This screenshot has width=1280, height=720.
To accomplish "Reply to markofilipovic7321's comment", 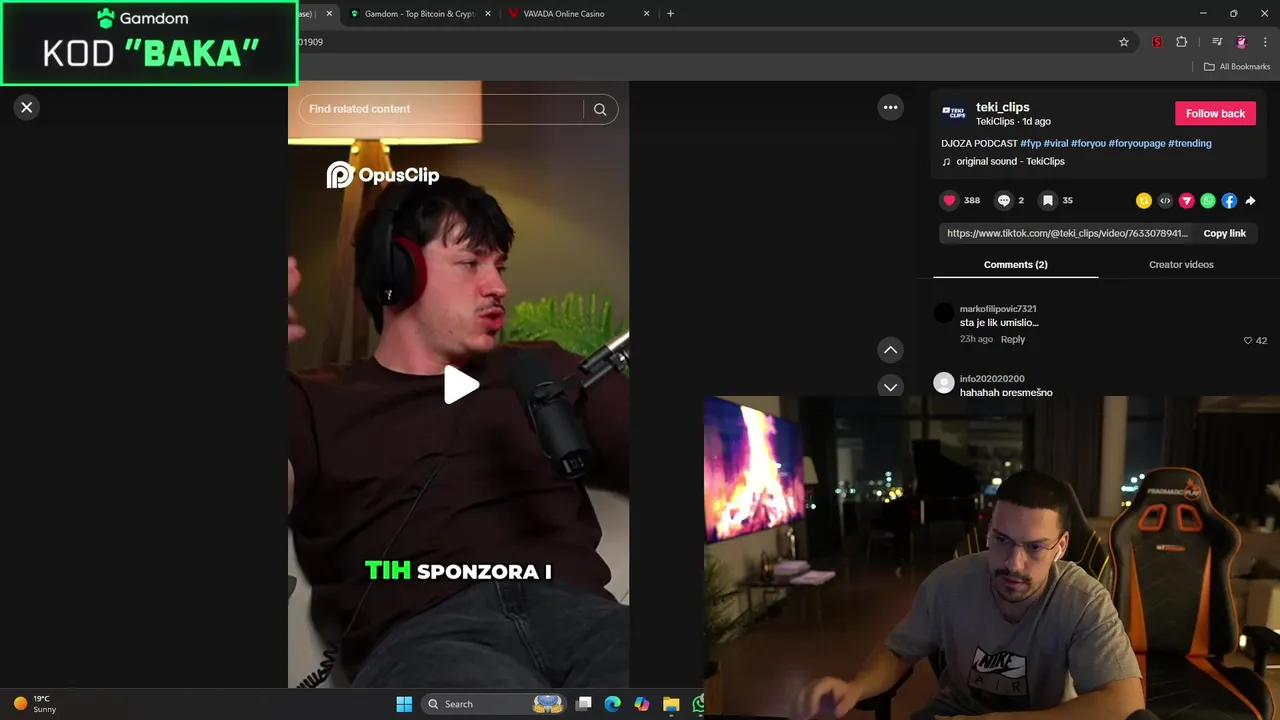I will tap(1013, 339).
